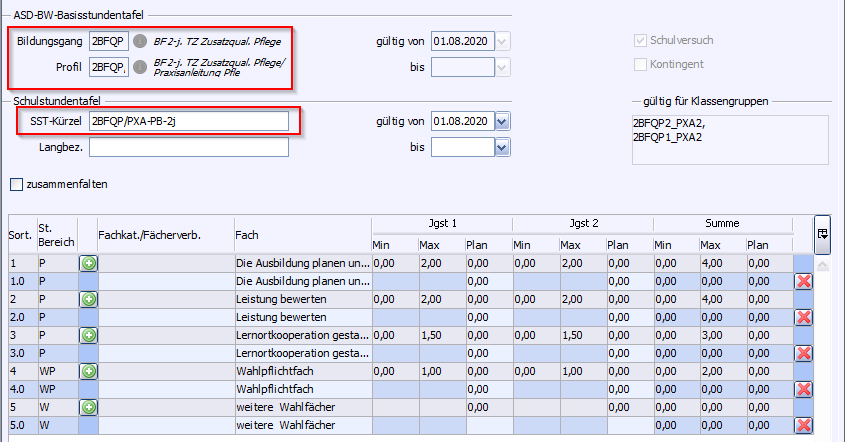Viewport: 845px width, 442px height.
Task: Open Schulstundentafel gültig von date dropdown
Action: point(502,121)
